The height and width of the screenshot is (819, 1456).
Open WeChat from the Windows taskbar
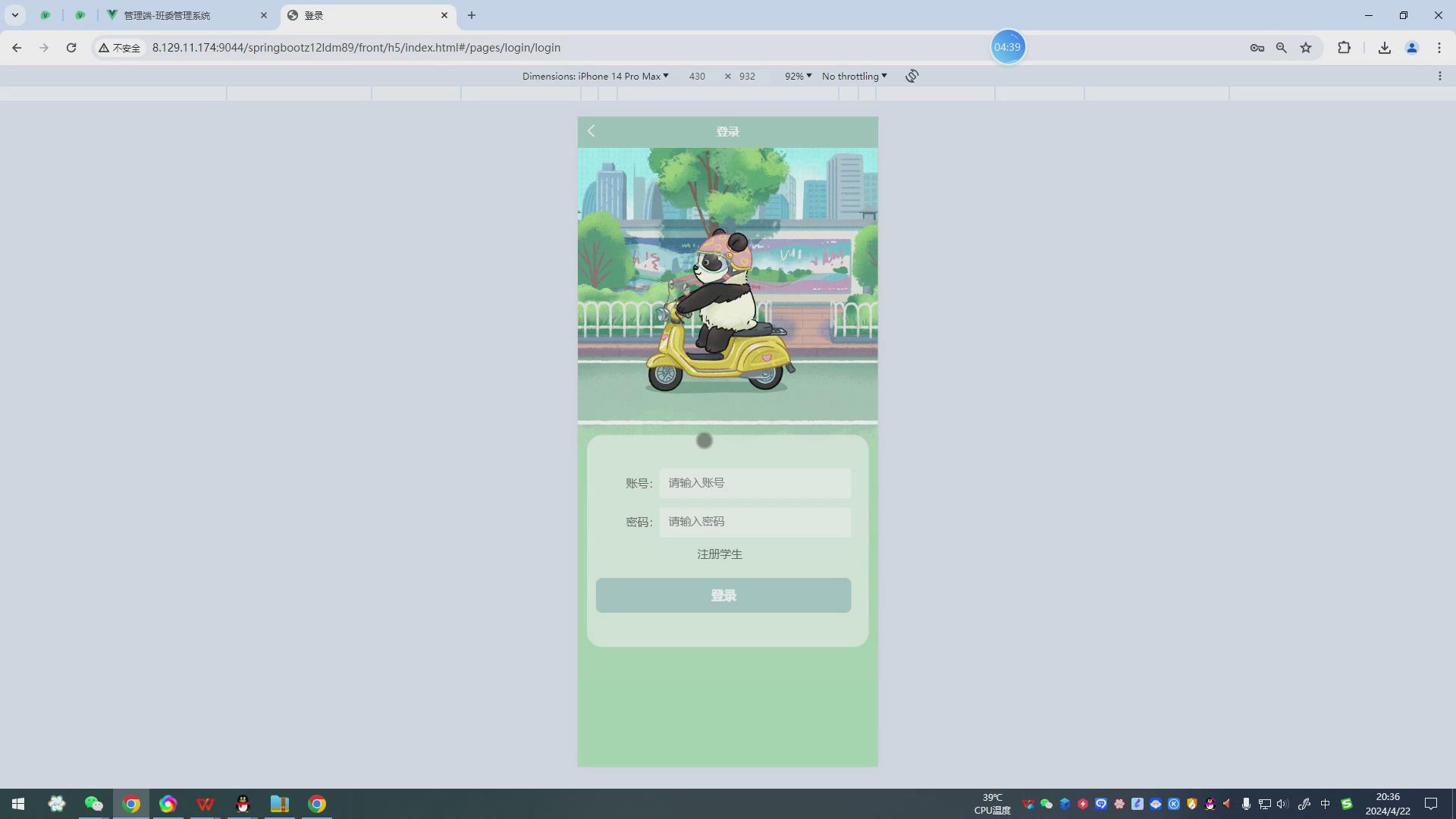[x=93, y=804]
